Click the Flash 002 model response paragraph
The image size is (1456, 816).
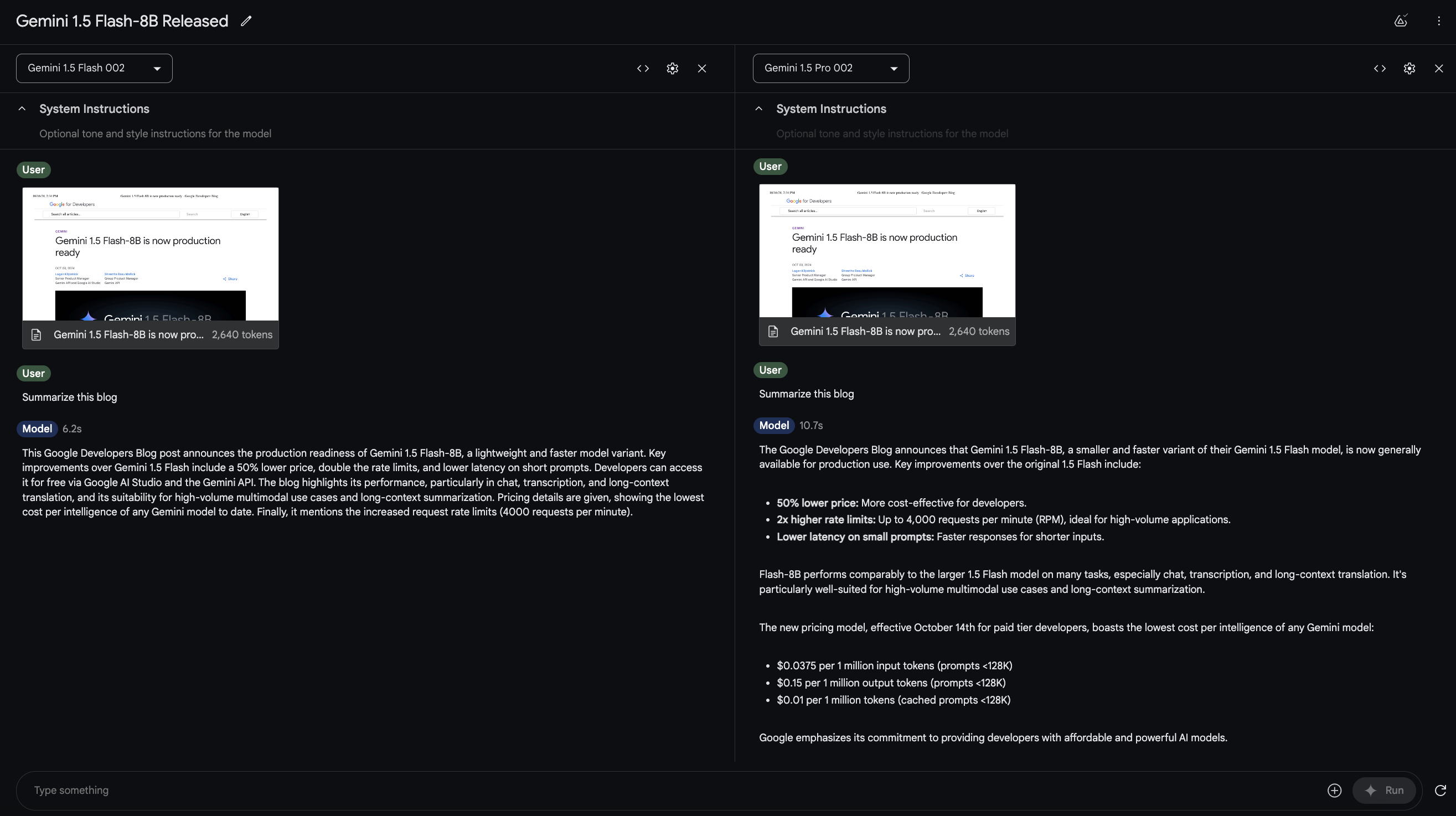[x=363, y=483]
